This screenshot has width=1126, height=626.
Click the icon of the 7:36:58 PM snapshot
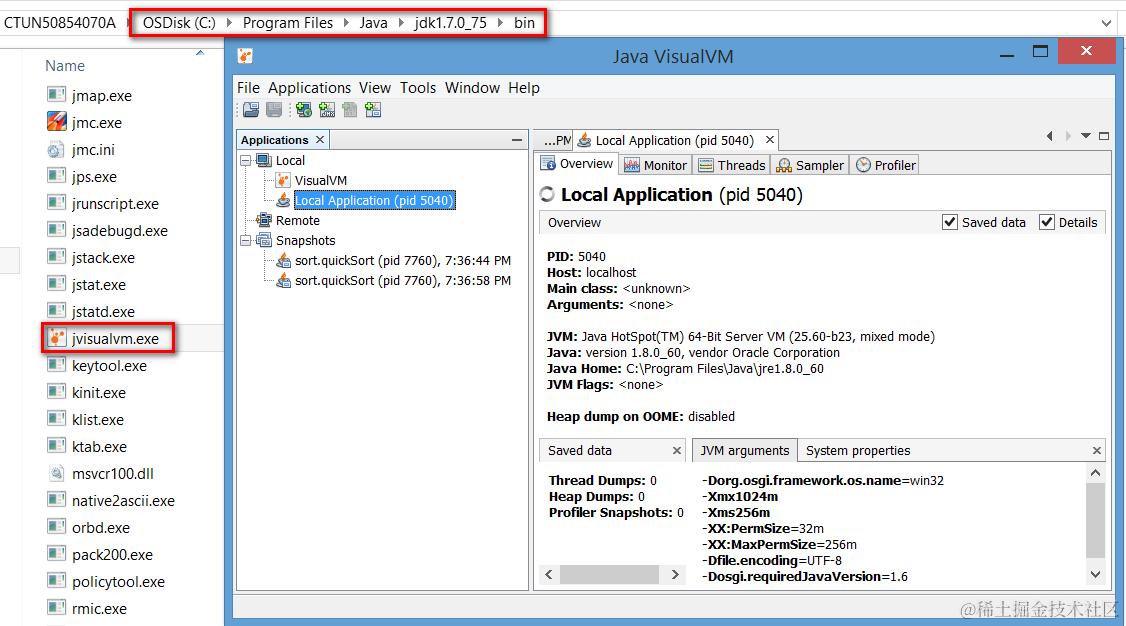[x=284, y=280]
